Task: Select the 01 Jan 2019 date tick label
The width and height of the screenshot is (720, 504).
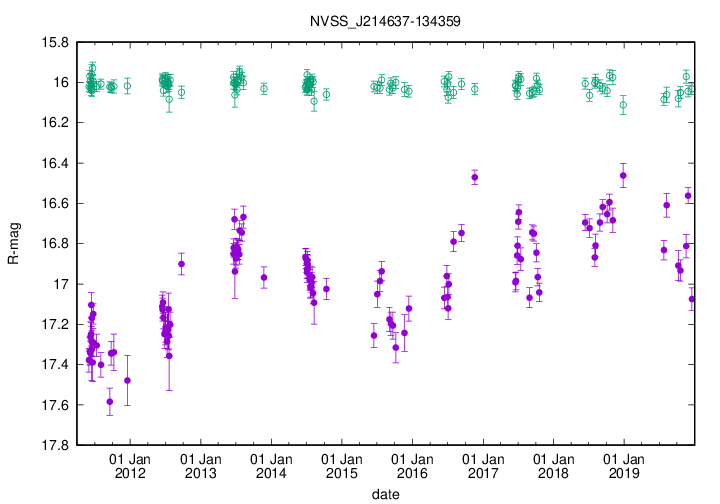Action: point(623,465)
